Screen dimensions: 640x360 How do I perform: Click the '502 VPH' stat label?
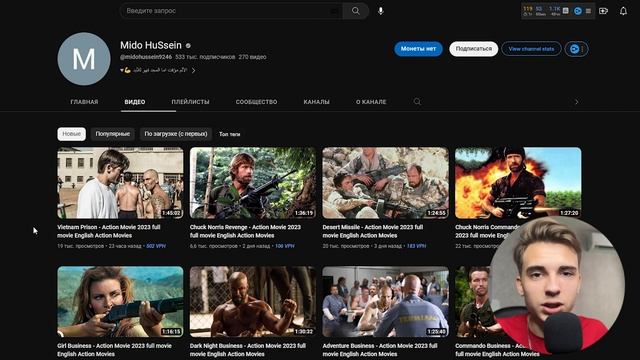pos(156,246)
